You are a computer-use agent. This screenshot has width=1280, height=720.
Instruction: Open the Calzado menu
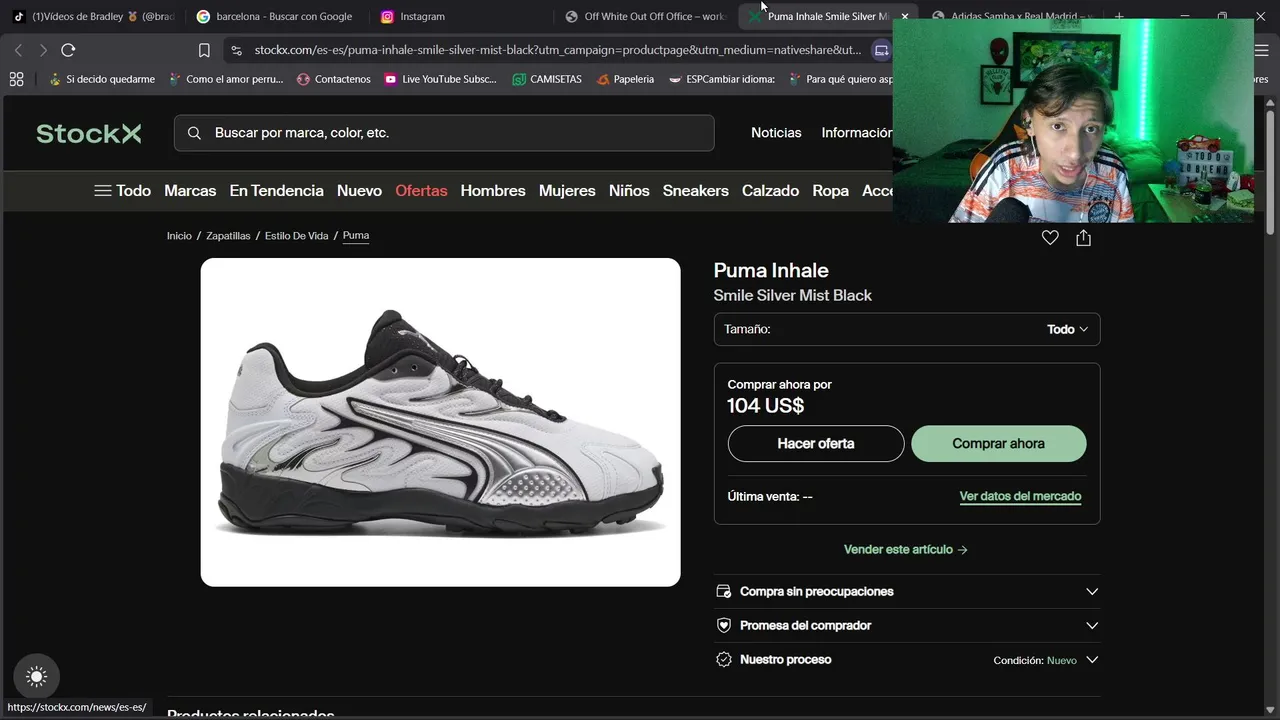click(770, 190)
